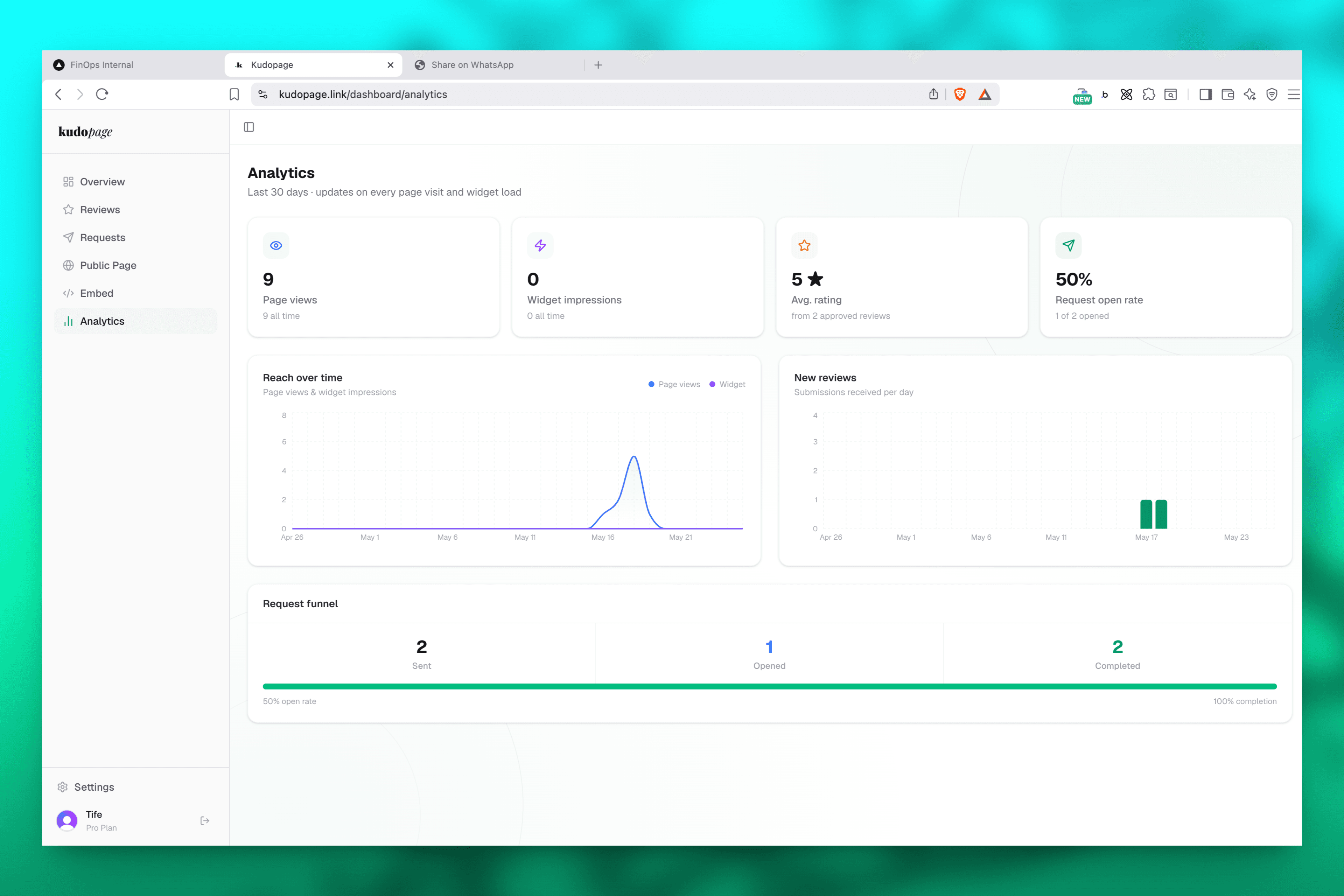Image resolution: width=1344 pixels, height=896 pixels.
Task: Click the window search extension icon
Action: pyautogui.click(x=1171, y=94)
